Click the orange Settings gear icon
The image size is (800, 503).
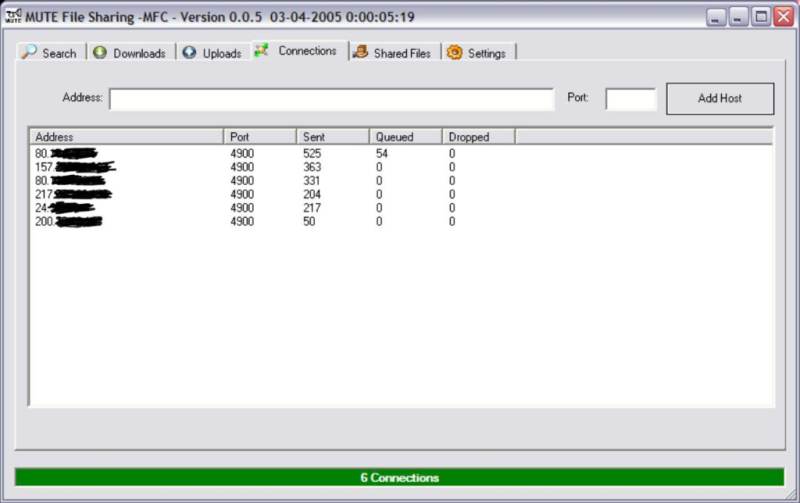pyautogui.click(x=455, y=52)
